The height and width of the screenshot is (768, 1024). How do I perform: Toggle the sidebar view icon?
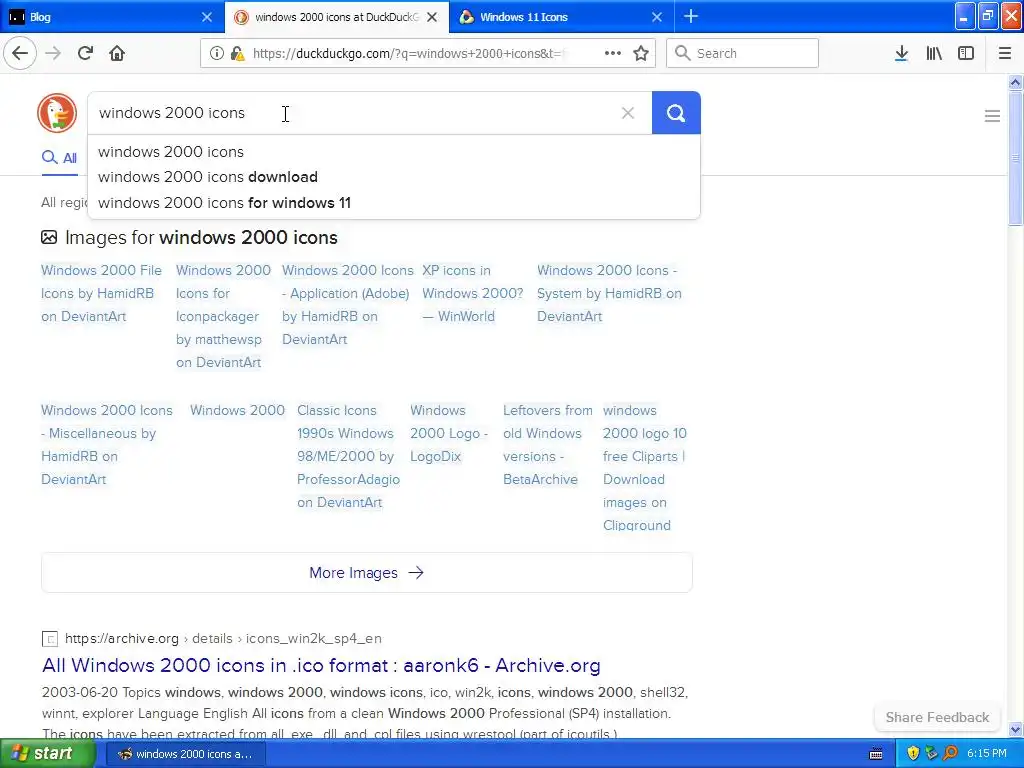966,54
